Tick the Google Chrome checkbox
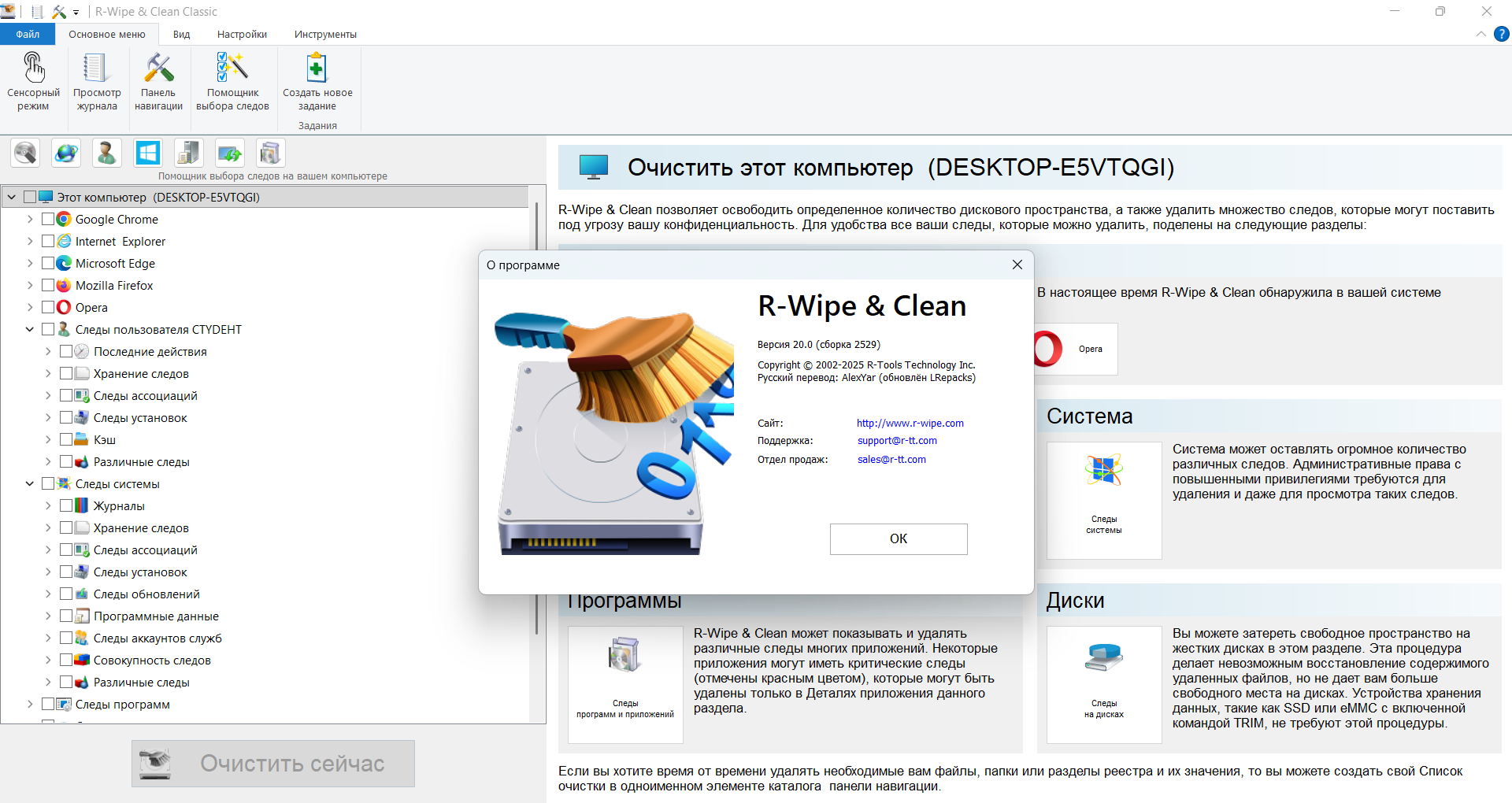 48,219
